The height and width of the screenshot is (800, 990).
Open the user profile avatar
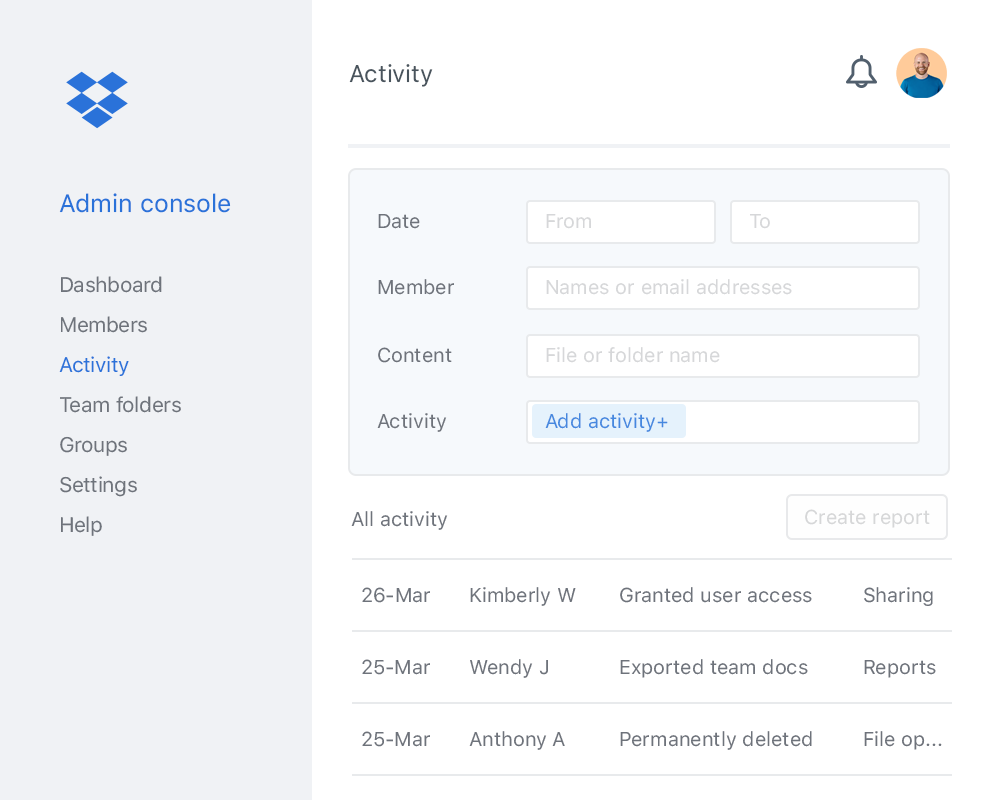(x=921, y=73)
